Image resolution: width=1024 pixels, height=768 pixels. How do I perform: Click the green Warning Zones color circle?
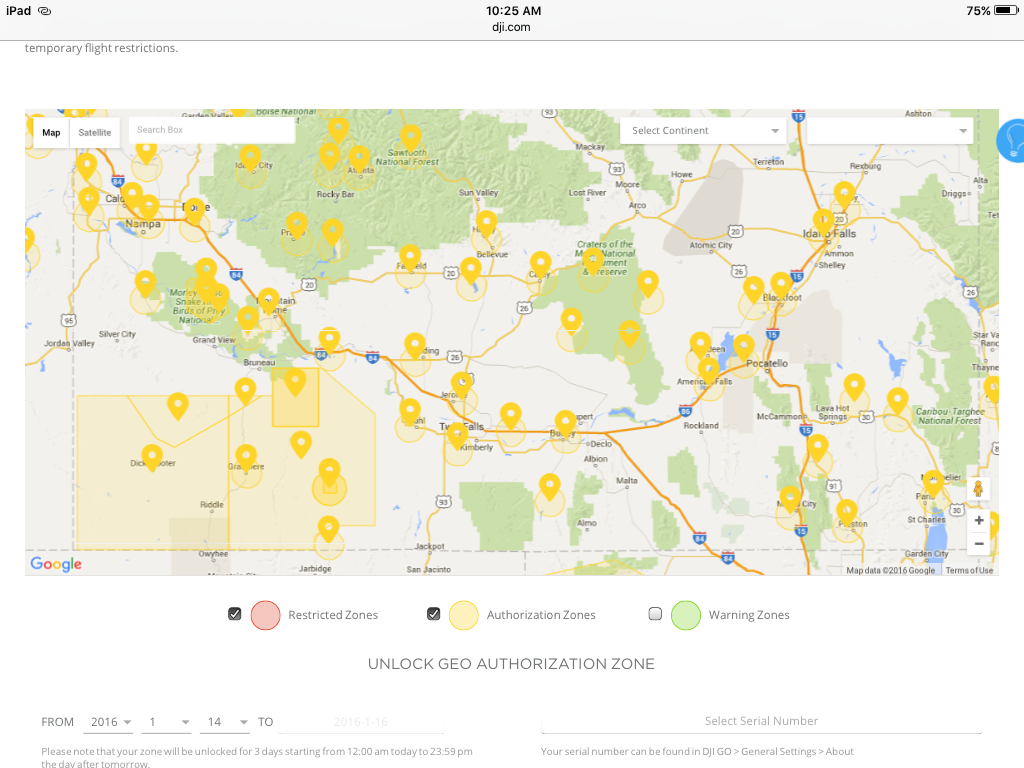[686, 615]
